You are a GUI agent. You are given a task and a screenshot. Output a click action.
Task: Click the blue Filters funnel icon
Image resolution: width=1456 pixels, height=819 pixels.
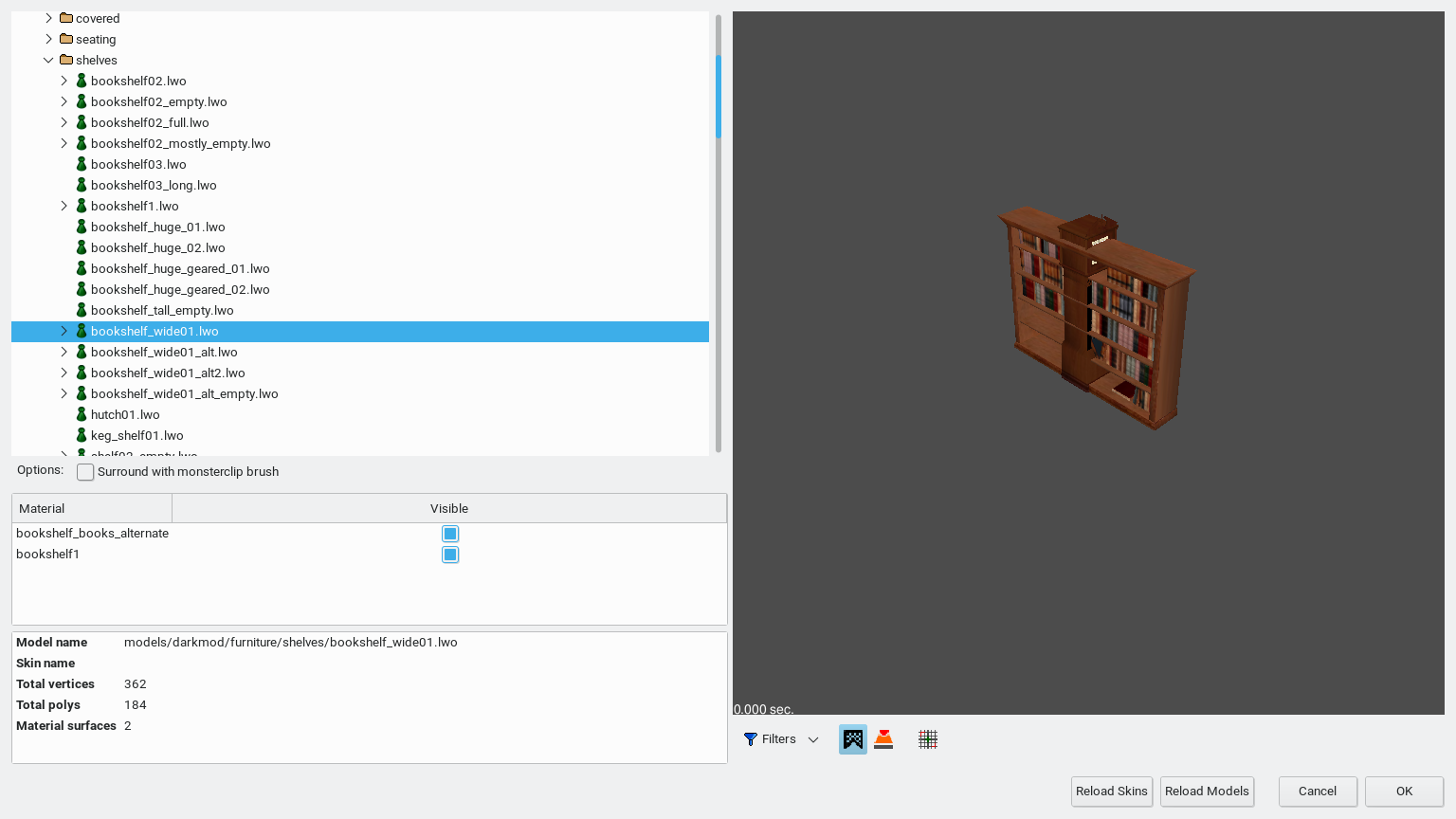pos(751,739)
